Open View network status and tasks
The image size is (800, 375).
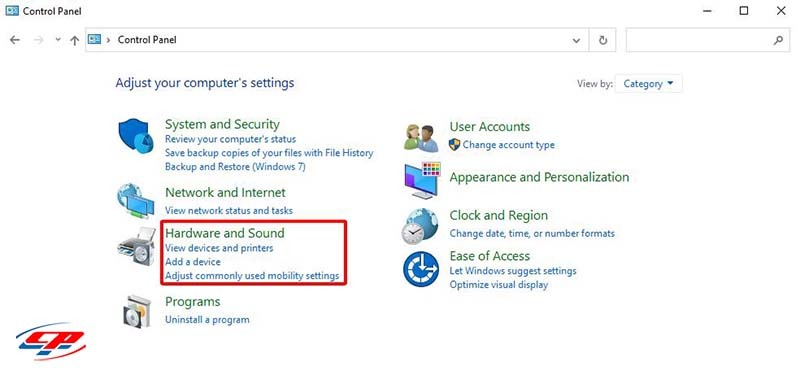click(229, 210)
